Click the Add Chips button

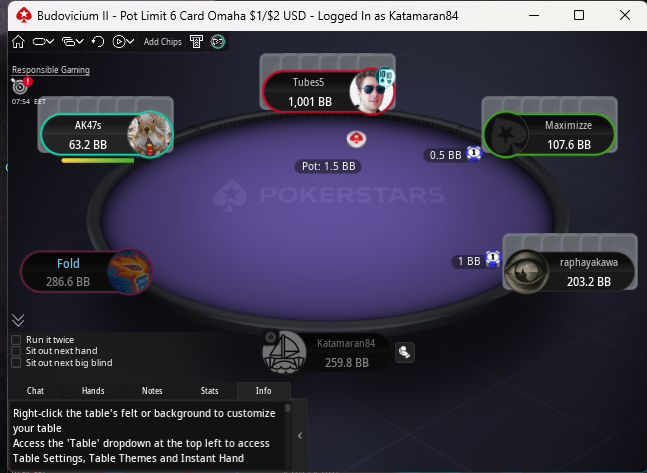[163, 42]
